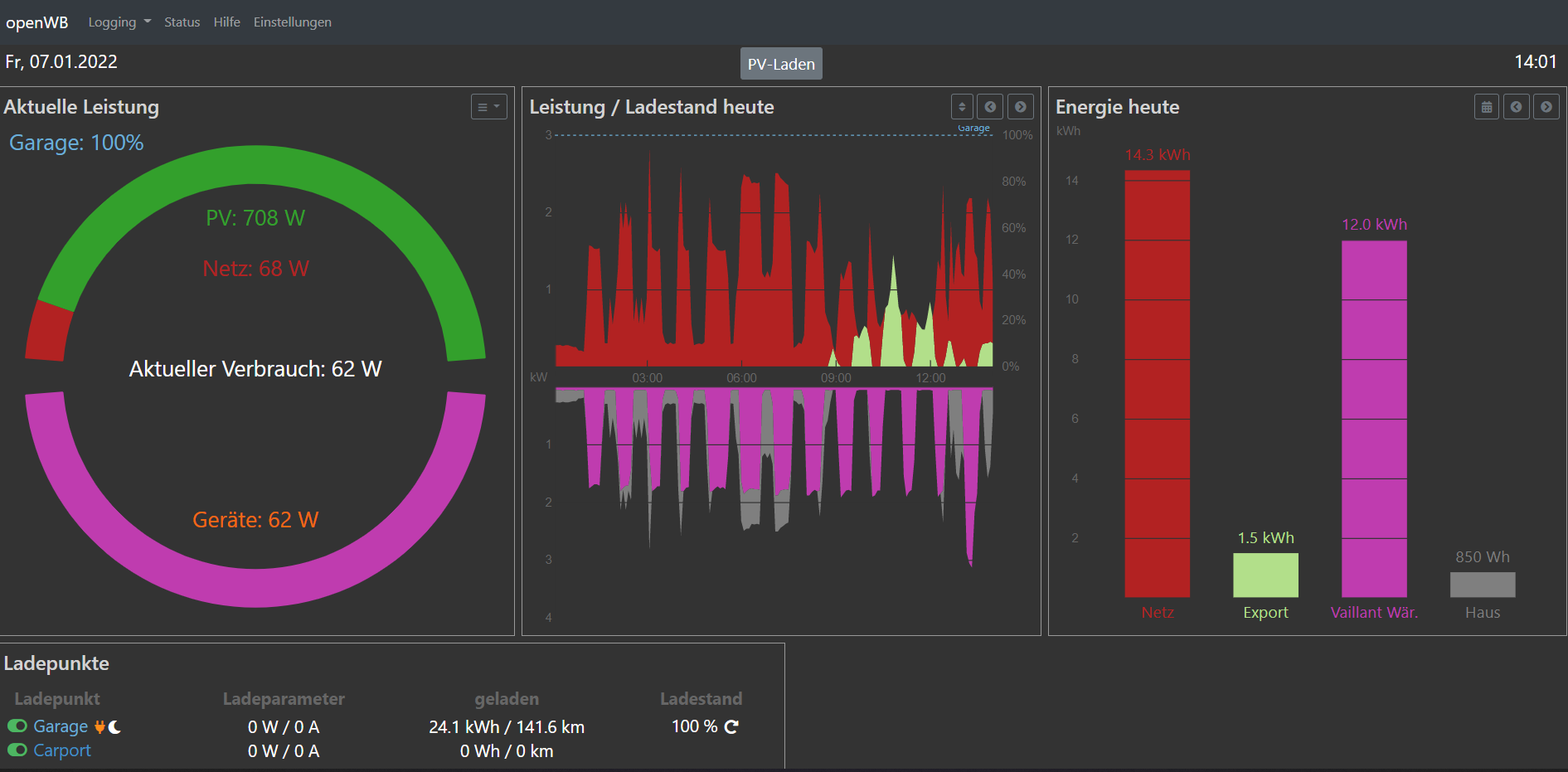Image resolution: width=1568 pixels, height=772 pixels.
Task: Disable the Carport charge point toggle
Action: [17, 750]
